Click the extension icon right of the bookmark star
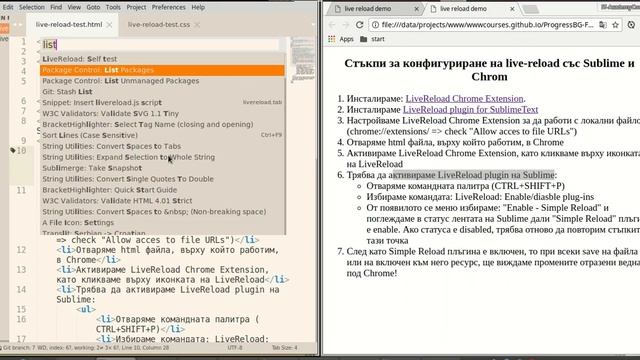The height and width of the screenshot is (360, 640). (x=631, y=25)
